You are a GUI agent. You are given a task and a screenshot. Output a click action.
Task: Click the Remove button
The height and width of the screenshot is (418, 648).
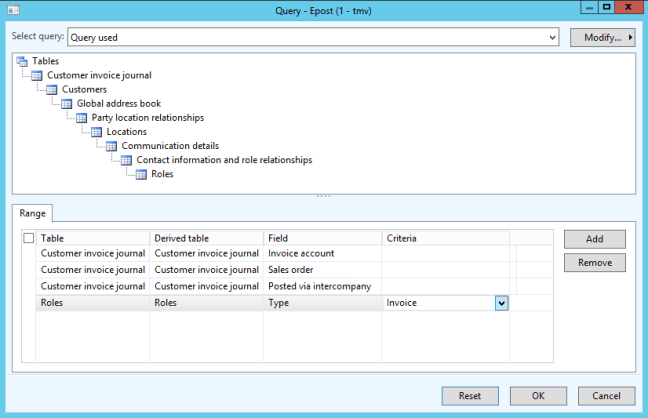(595, 263)
